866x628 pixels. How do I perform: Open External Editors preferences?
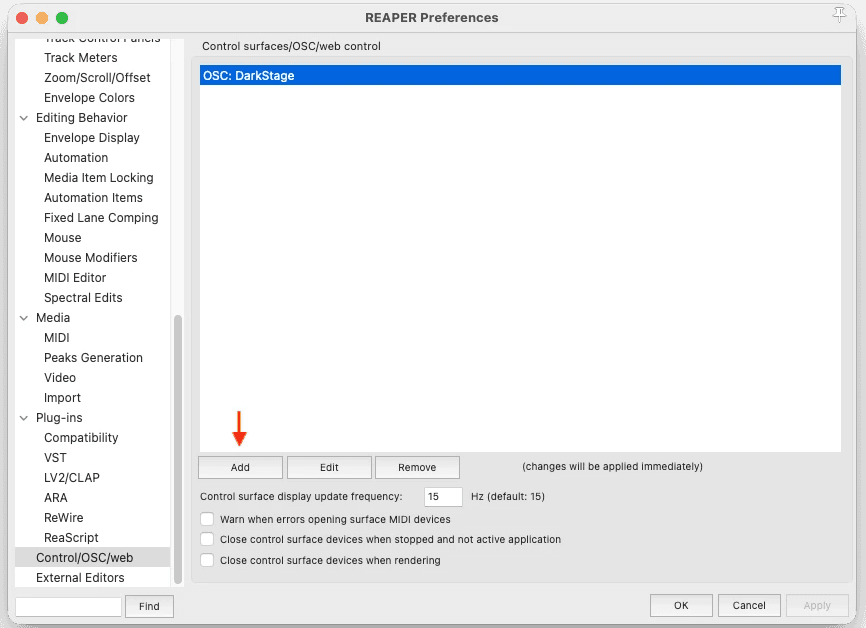(x=80, y=578)
